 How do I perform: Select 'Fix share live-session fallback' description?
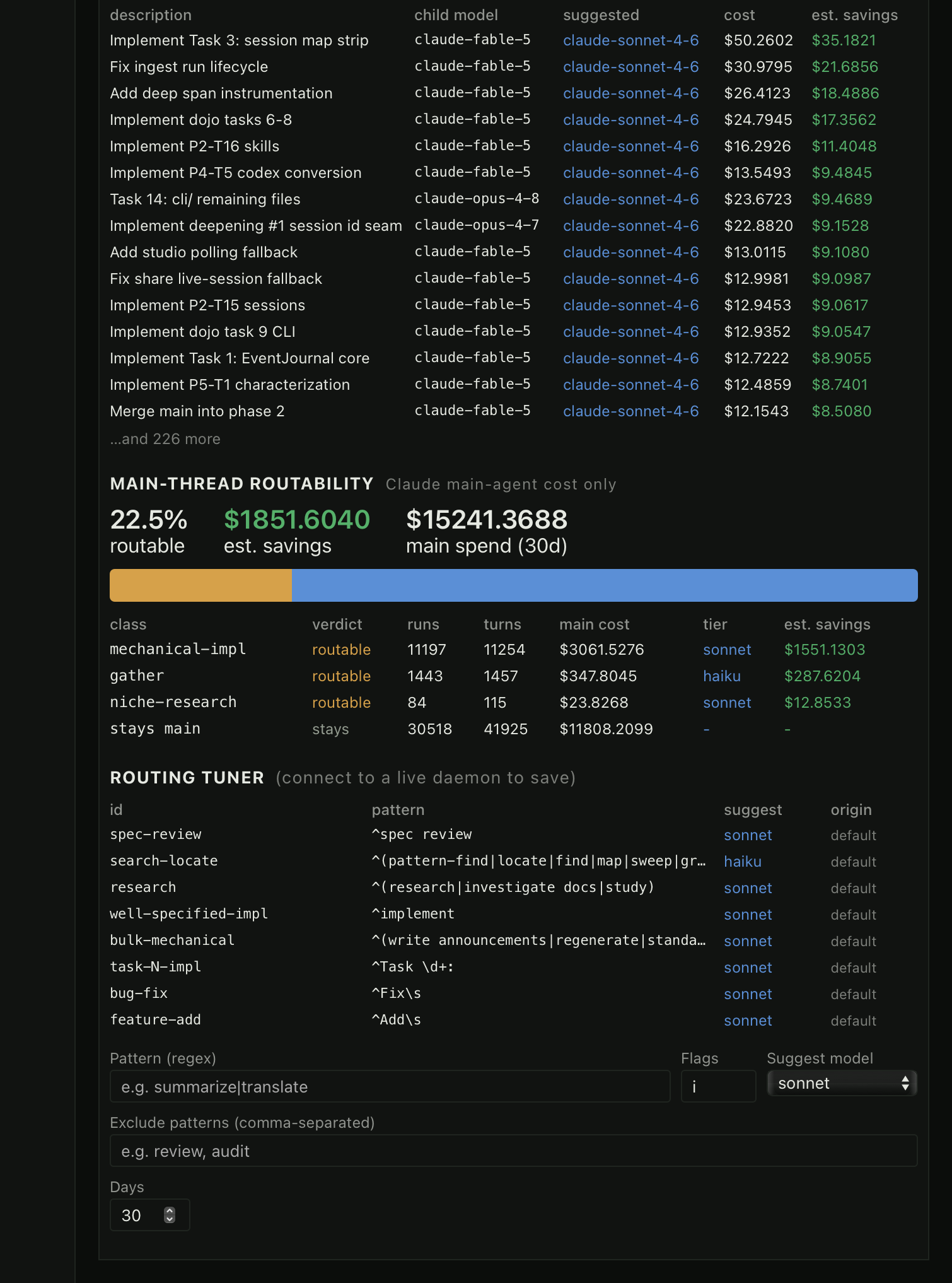(216, 279)
